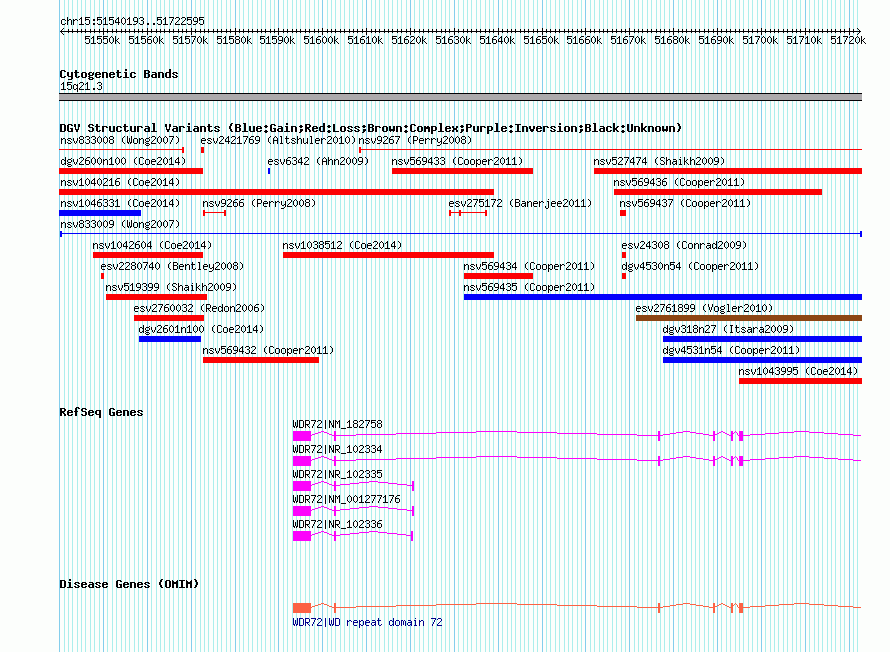This screenshot has height=652, width=890.
Task: Select the esv2421769 (Altshuler2010) variant label
Action: pyautogui.click(x=278, y=140)
